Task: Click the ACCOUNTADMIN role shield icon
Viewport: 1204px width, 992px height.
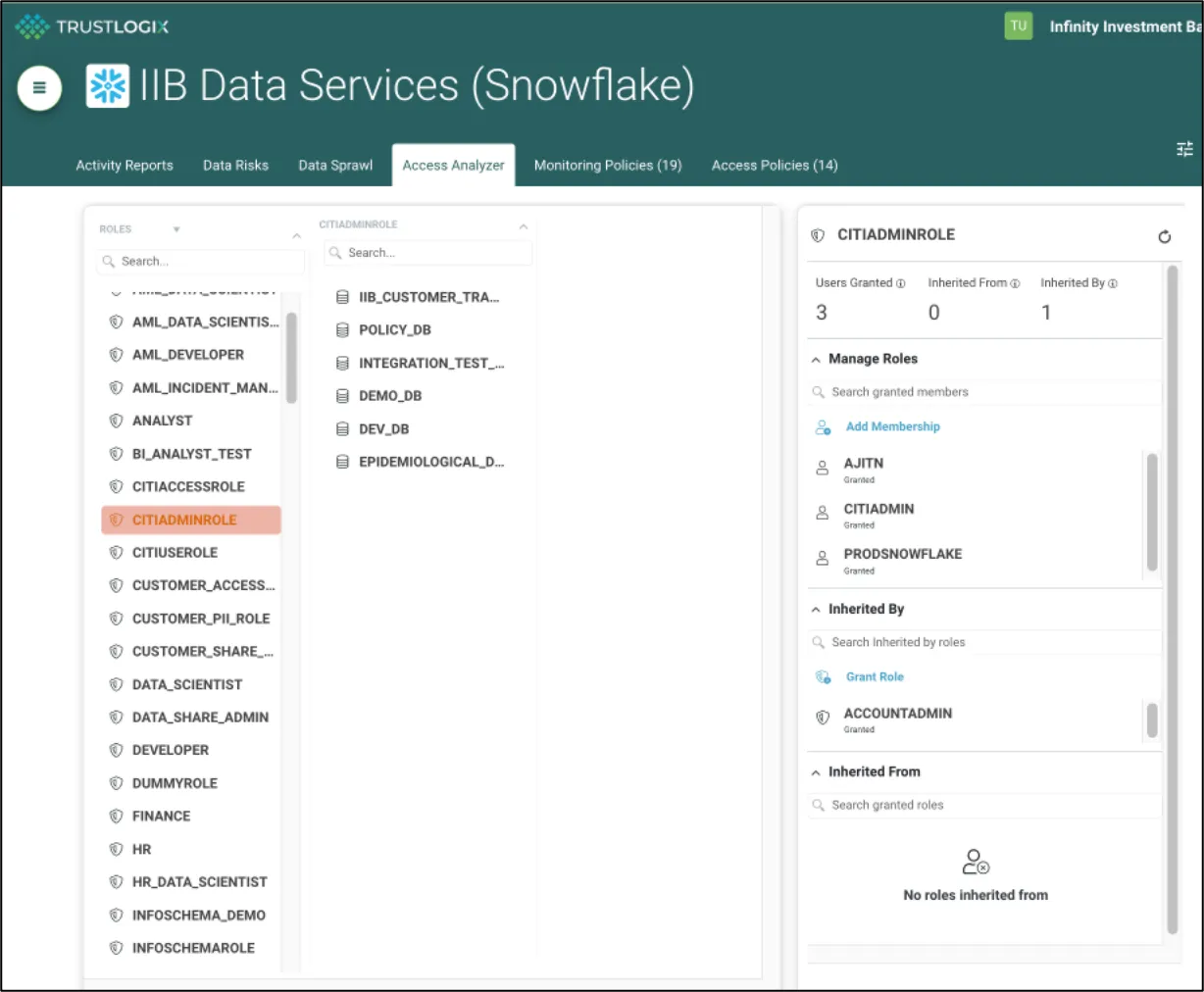Action: pyautogui.click(x=823, y=718)
